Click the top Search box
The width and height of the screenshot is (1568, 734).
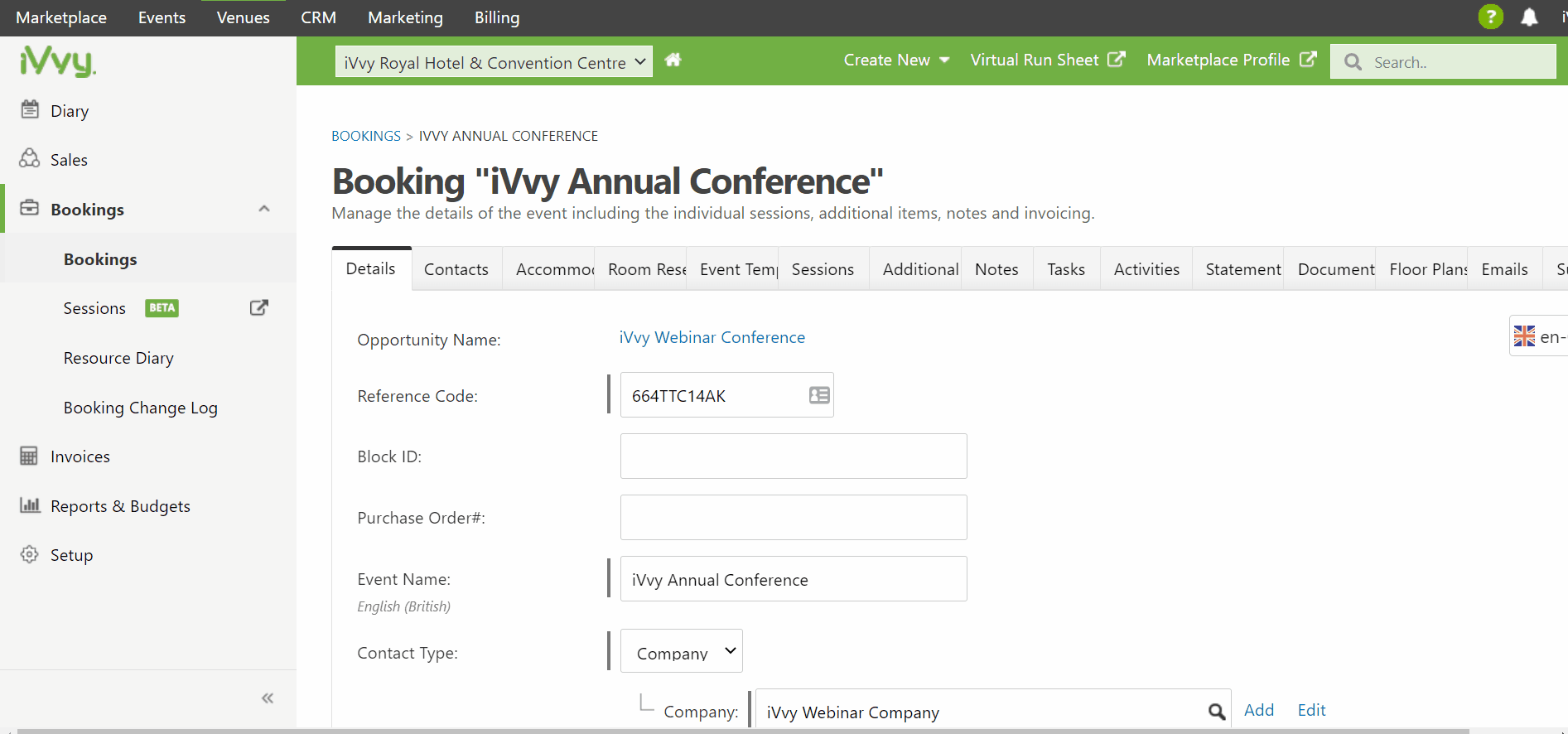pyautogui.click(x=1443, y=62)
